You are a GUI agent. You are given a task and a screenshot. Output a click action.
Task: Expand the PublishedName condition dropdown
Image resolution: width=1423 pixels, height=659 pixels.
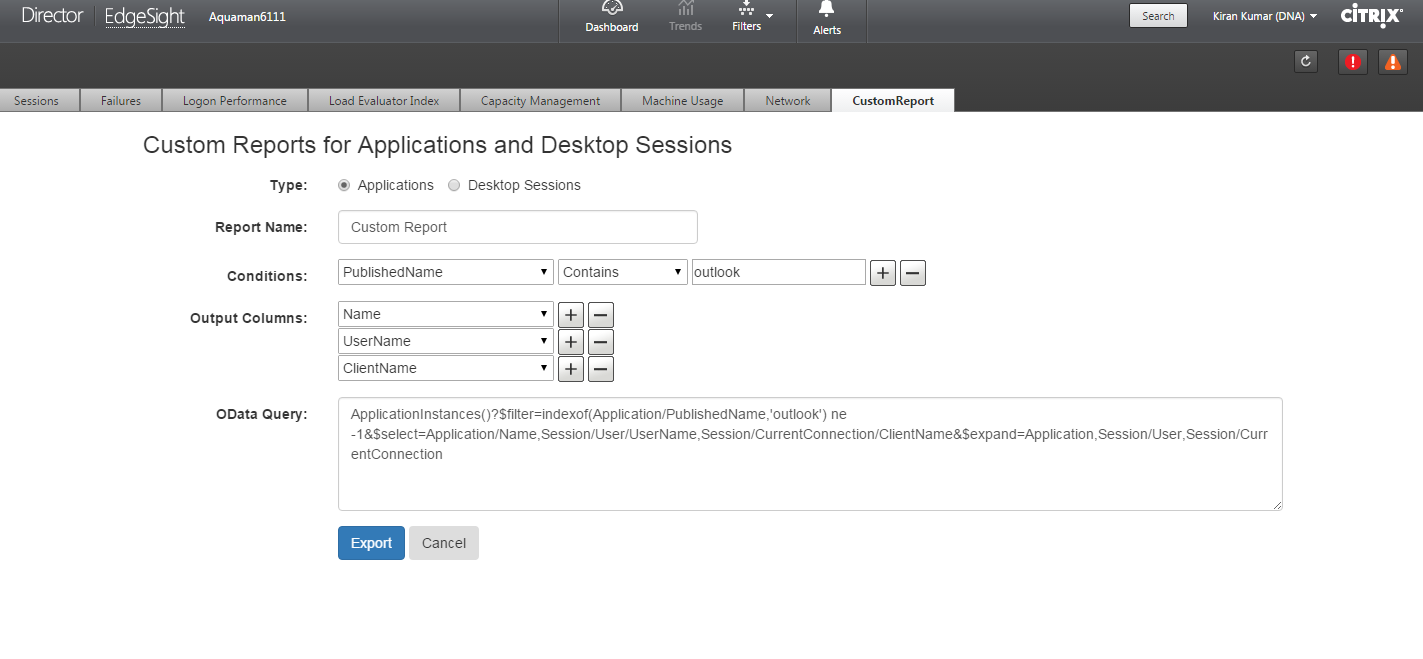[x=445, y=272]
